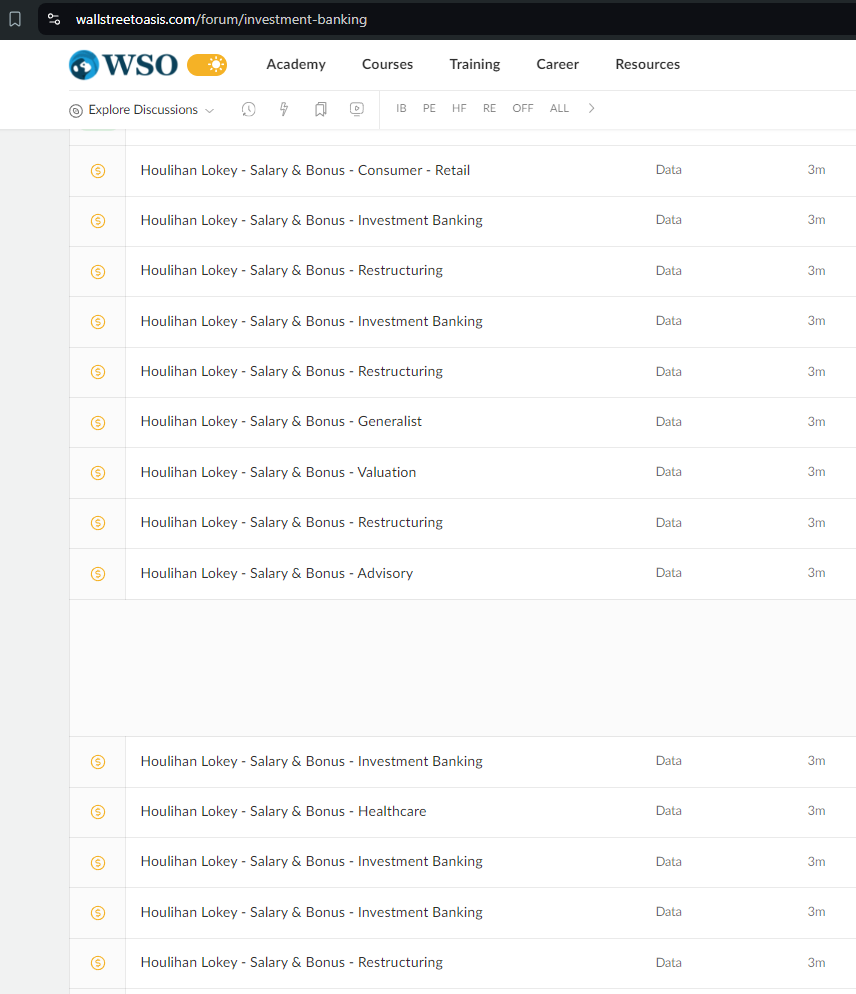Open the Academy menu
Viewport: 856px width, 994px height.
click(296, 65)
